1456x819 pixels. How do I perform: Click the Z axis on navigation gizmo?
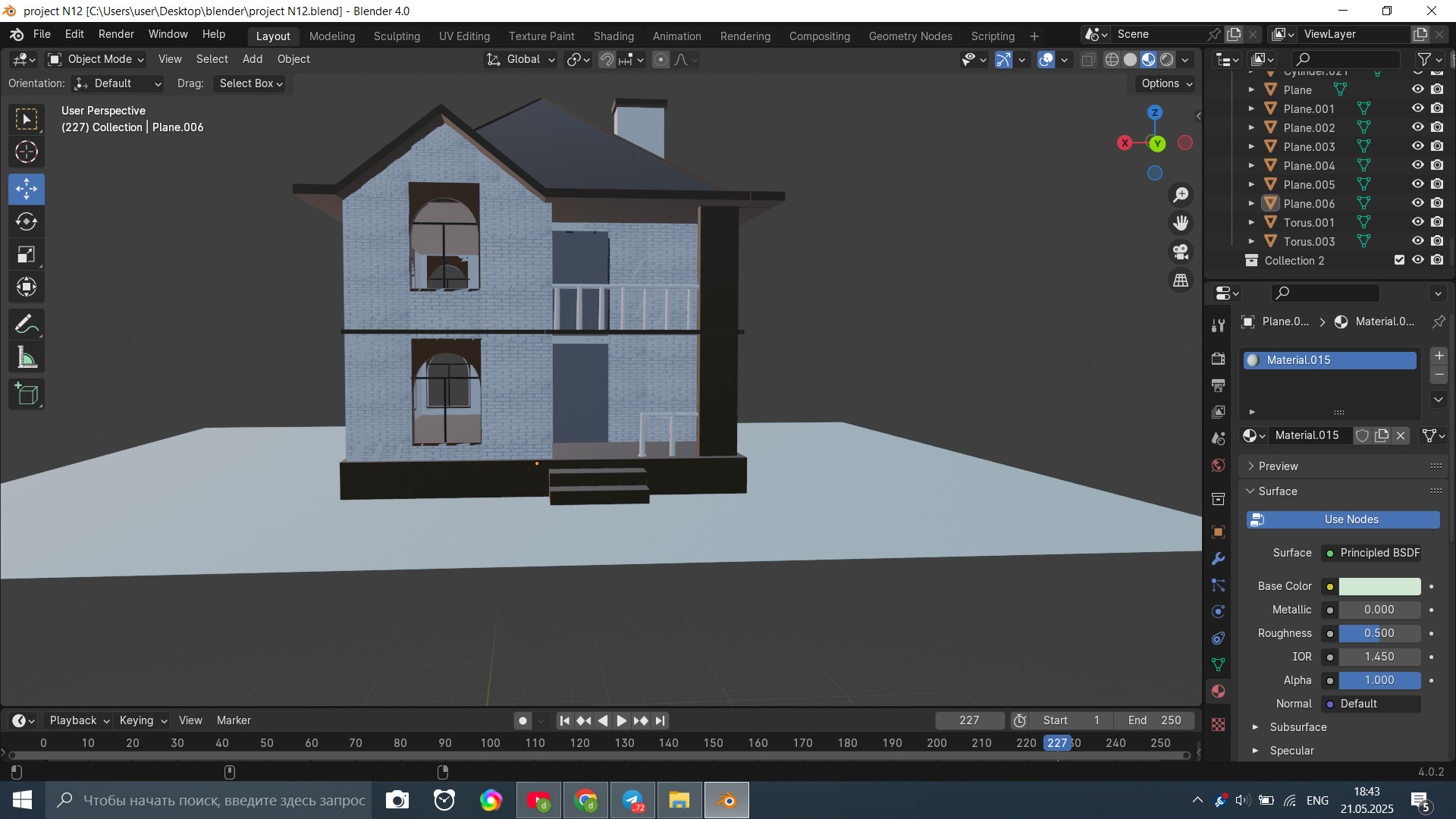tap(1154, 112)
